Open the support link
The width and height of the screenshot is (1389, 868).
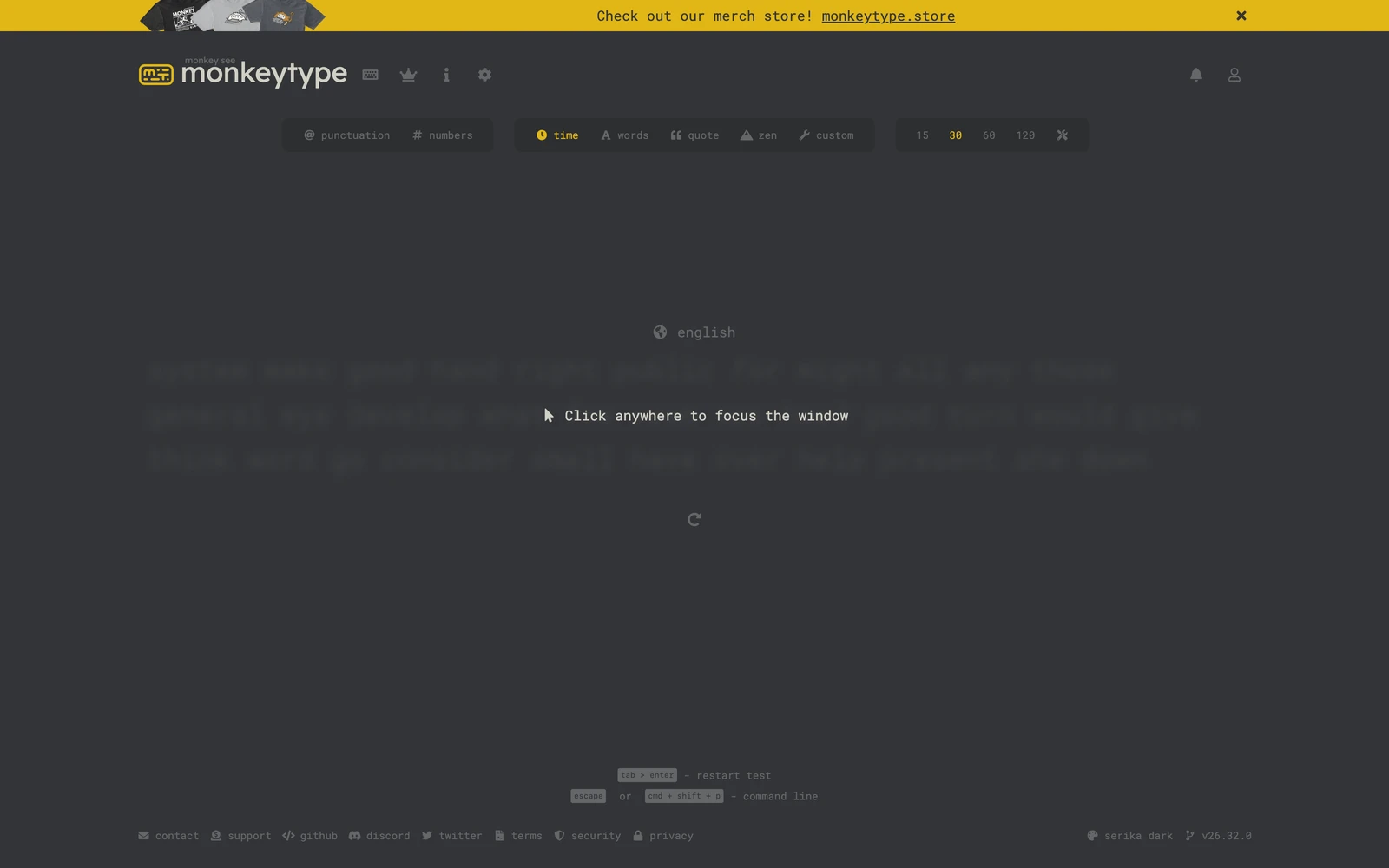(240, 836)
